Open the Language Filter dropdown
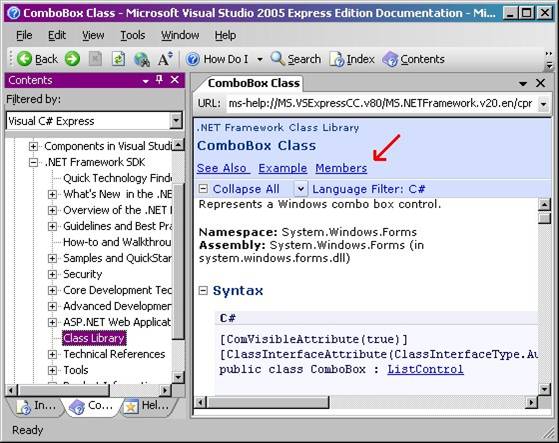The height and width of the screenshot is (443, 559). pos(300,189)
